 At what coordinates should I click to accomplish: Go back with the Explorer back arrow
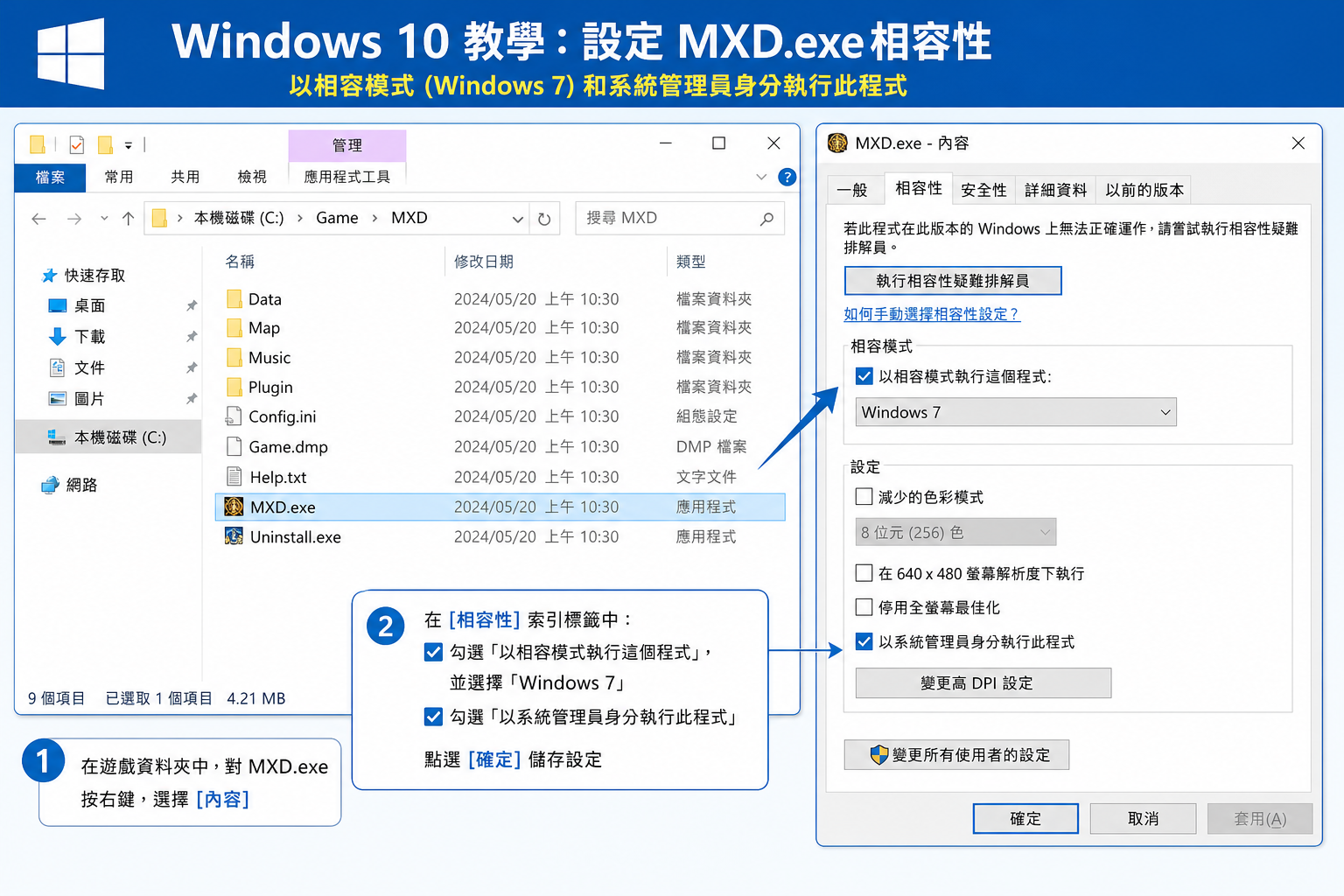pos(38,219)
